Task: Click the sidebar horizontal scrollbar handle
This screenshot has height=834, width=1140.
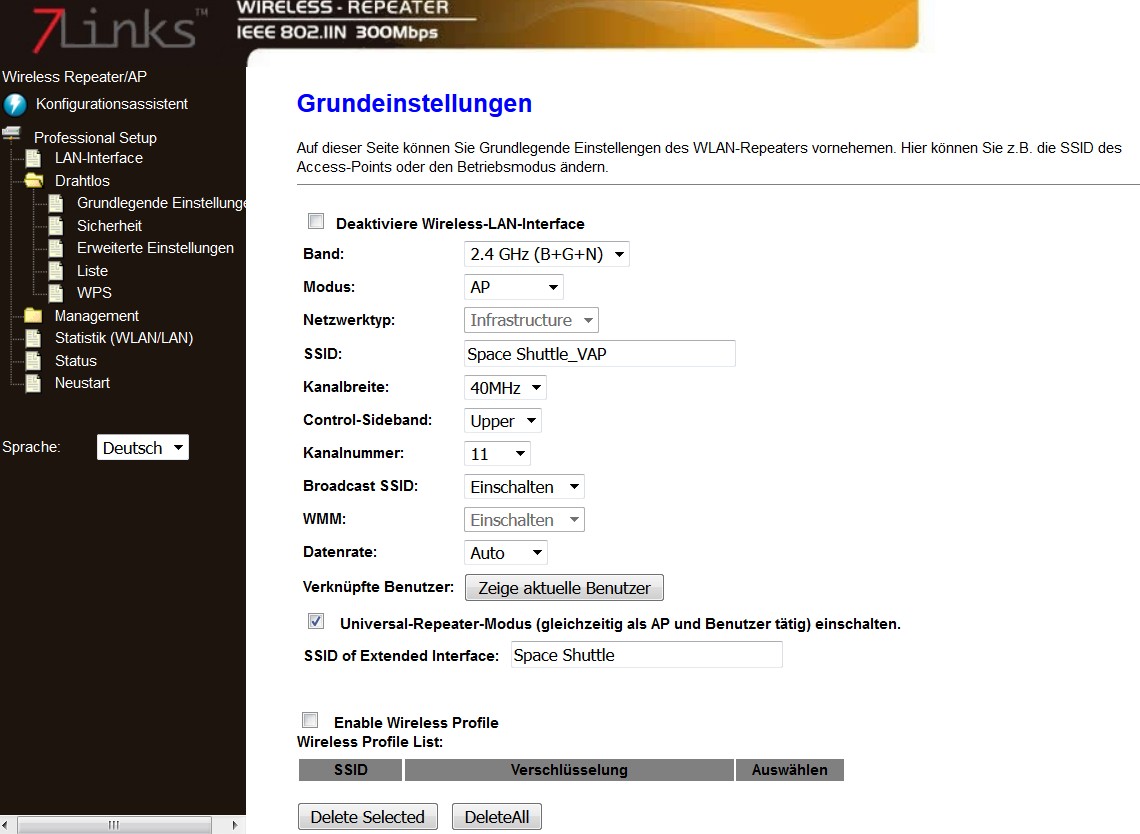Action: coord(113,825)
